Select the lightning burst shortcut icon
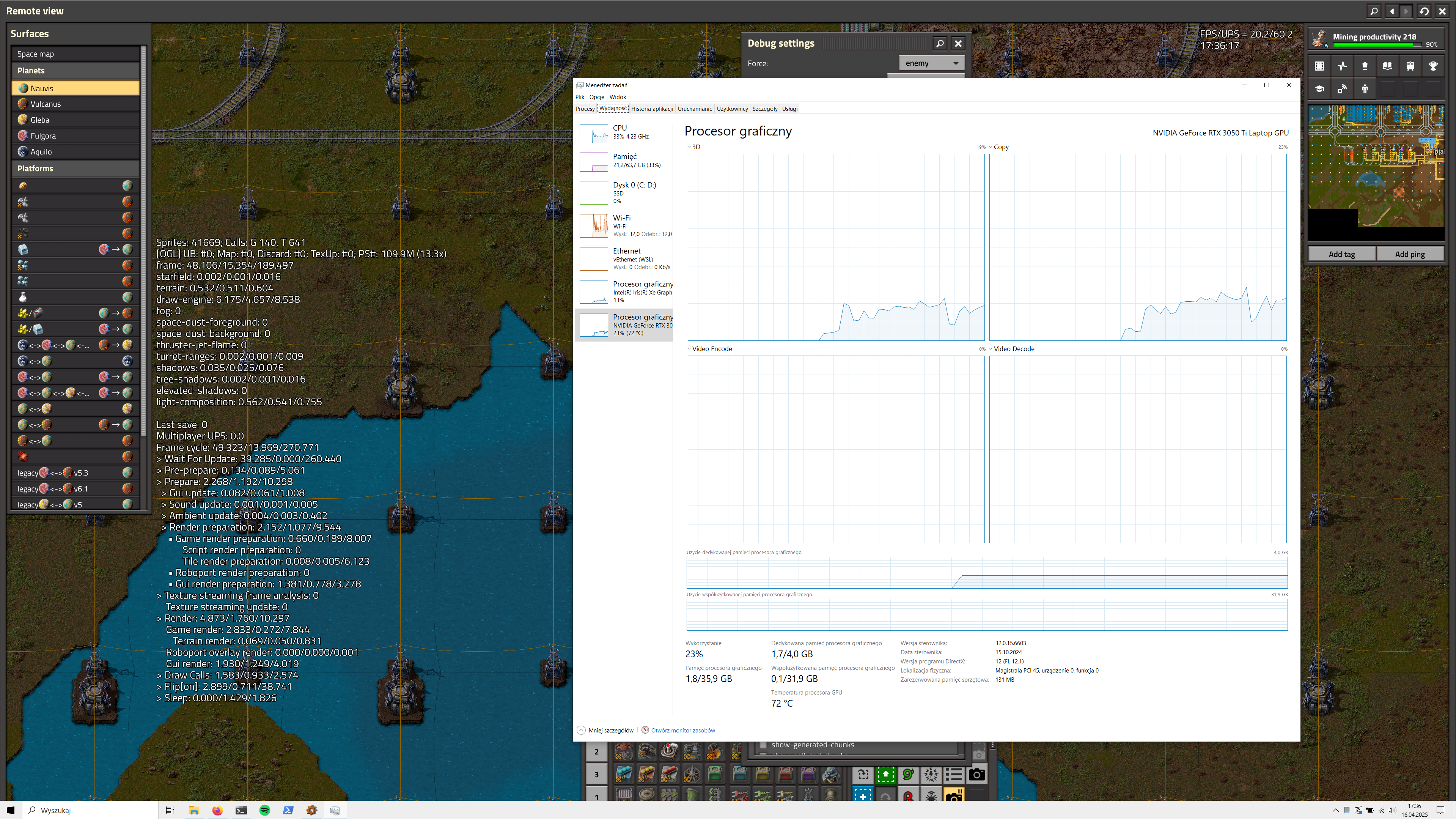 931,774
